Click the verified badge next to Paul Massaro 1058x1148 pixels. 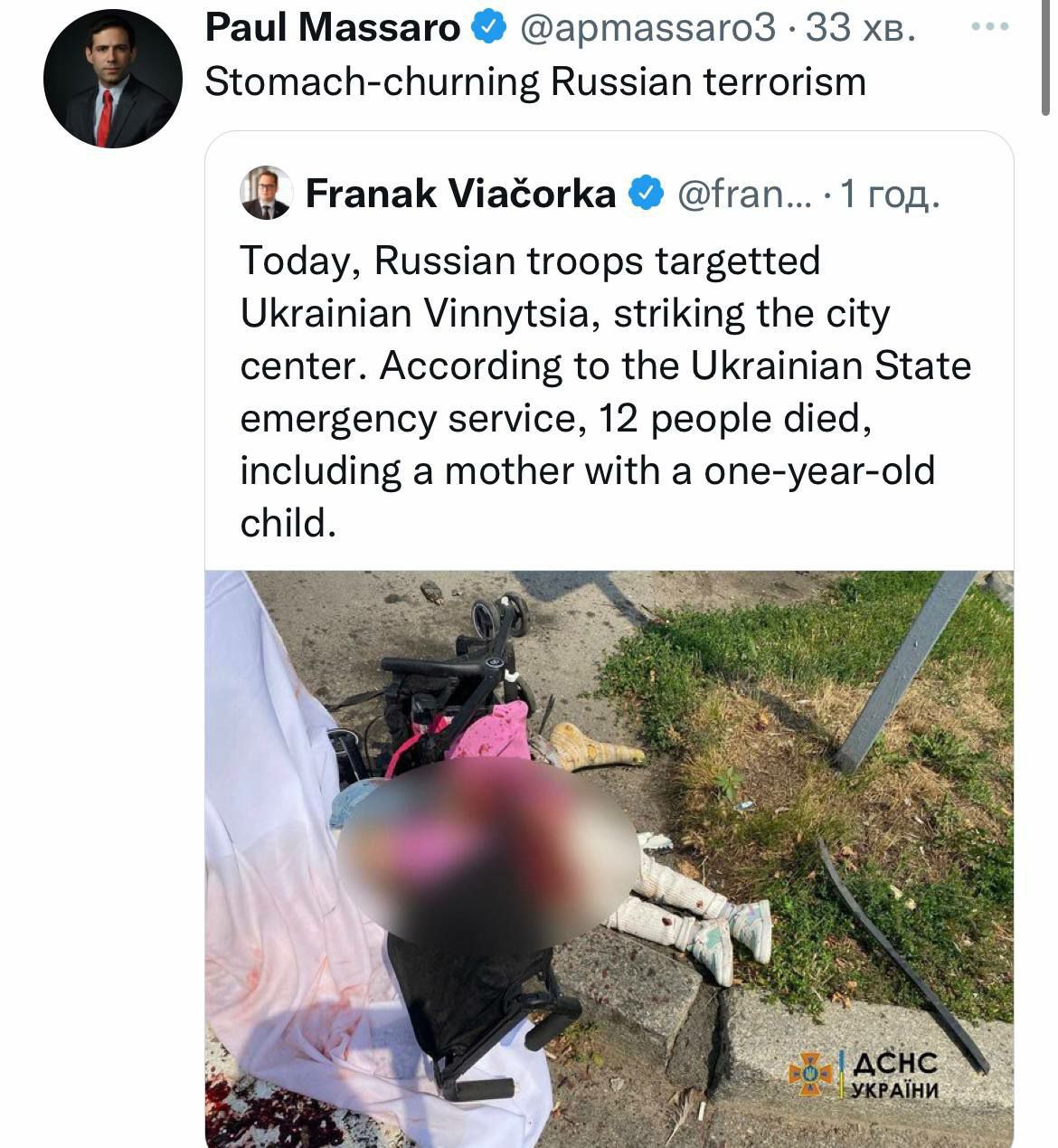click(x=489, y=29)
